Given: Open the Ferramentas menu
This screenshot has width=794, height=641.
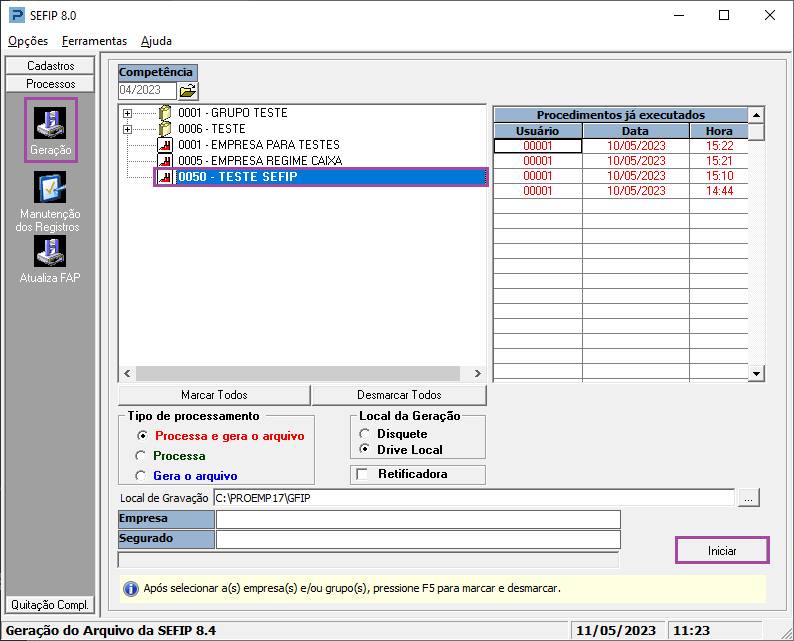Looking at the screenshot, I should [x=94, y=41].
